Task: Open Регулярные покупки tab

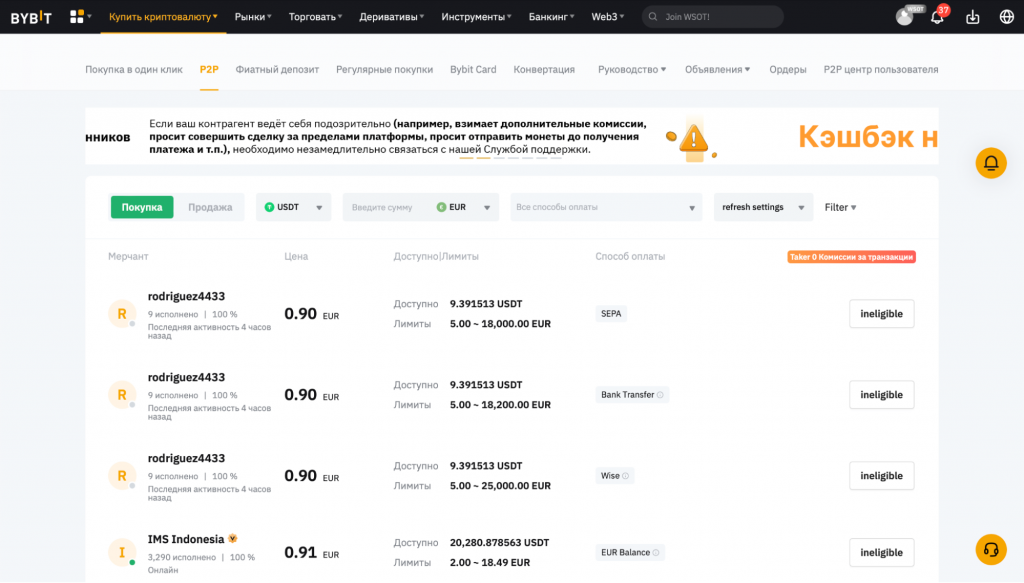Action: coord(384,69)
